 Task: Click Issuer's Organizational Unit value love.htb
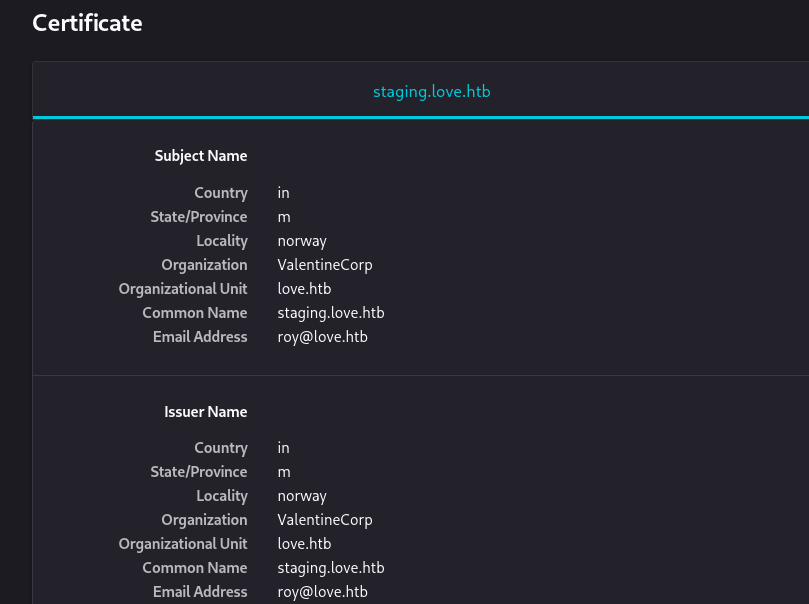[x=304, y=544]
